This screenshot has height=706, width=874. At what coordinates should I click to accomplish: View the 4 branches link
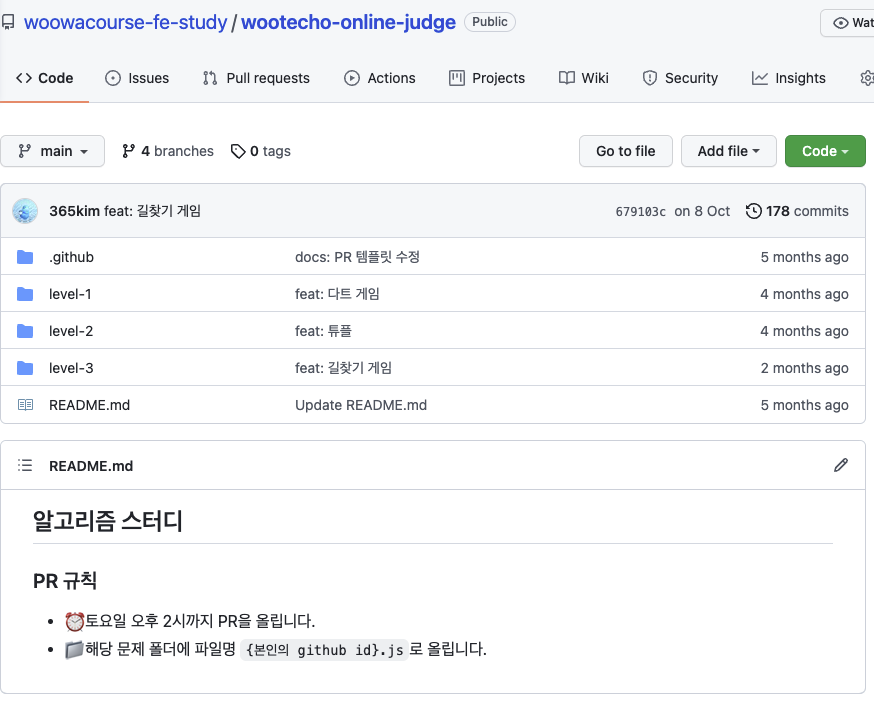click(x=168, y=151)
